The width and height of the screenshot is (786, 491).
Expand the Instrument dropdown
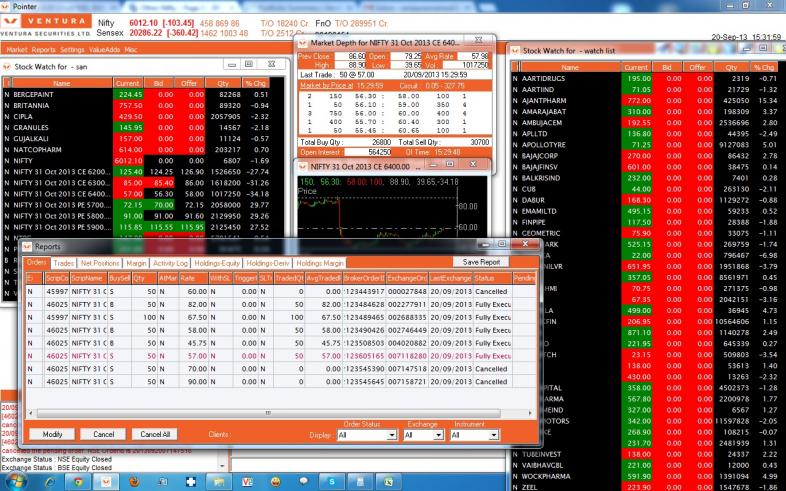(494, 435)
